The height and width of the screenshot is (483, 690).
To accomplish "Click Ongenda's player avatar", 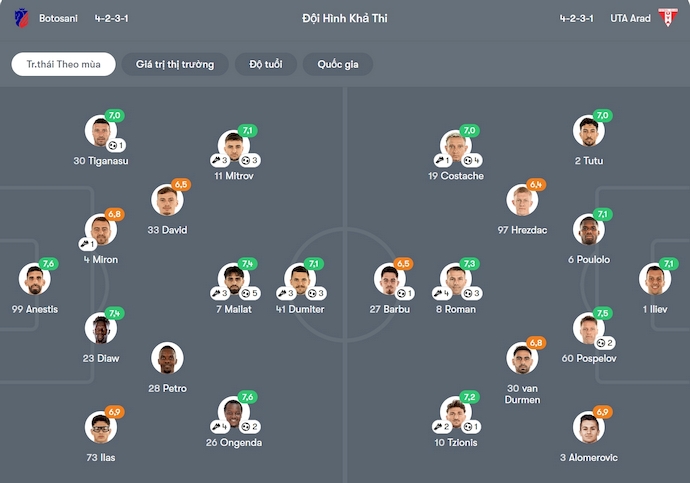I will coord(233,412).
